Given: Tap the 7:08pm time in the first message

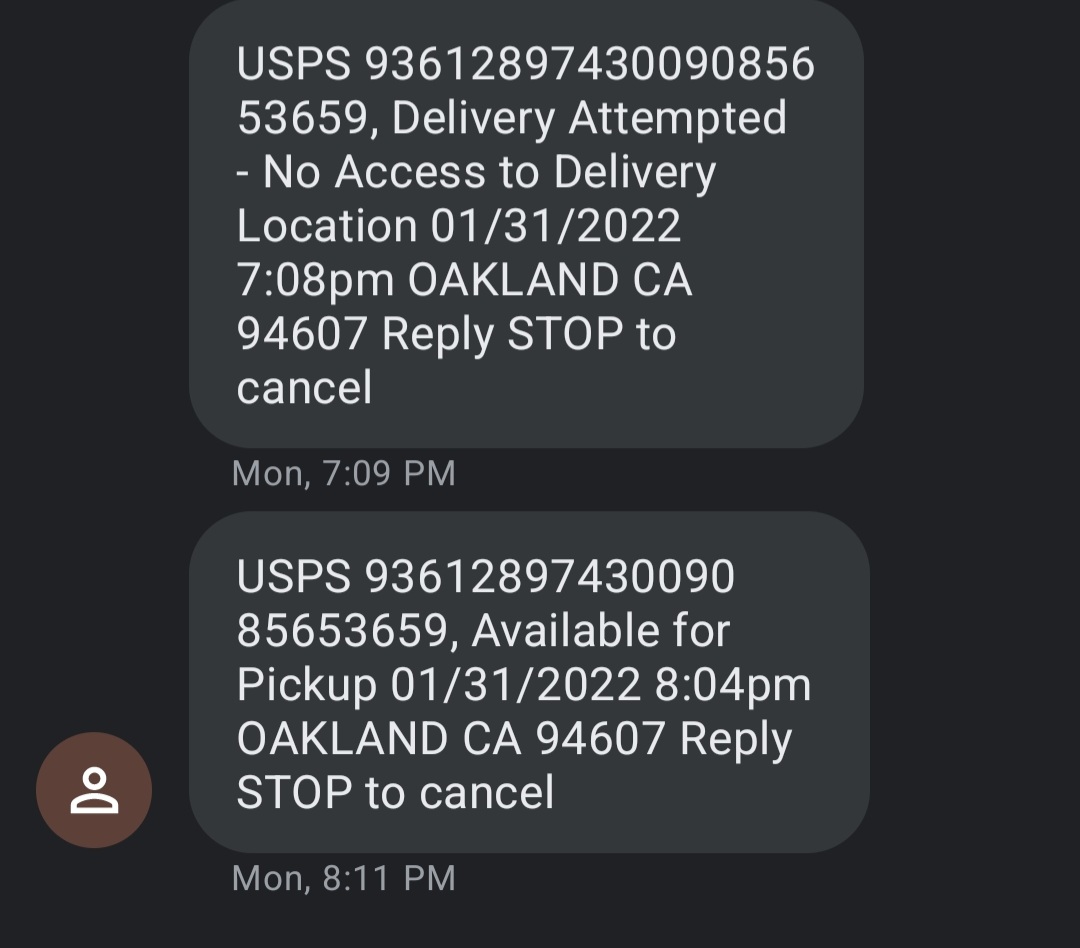Looking at the screenshot, I should (315, 280).
